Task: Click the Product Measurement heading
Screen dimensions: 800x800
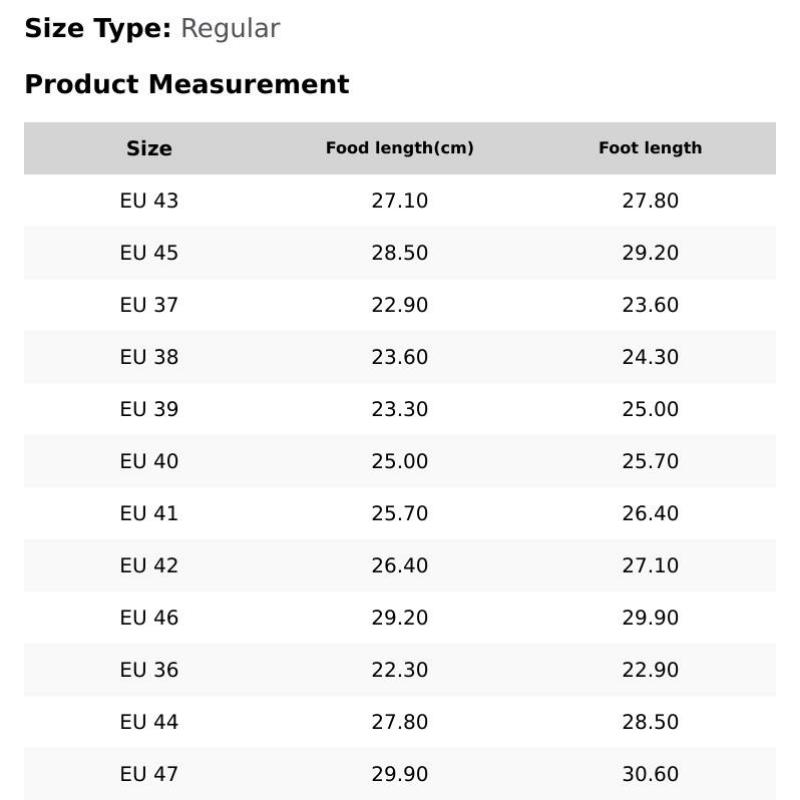Action: (x=187, y=84)
